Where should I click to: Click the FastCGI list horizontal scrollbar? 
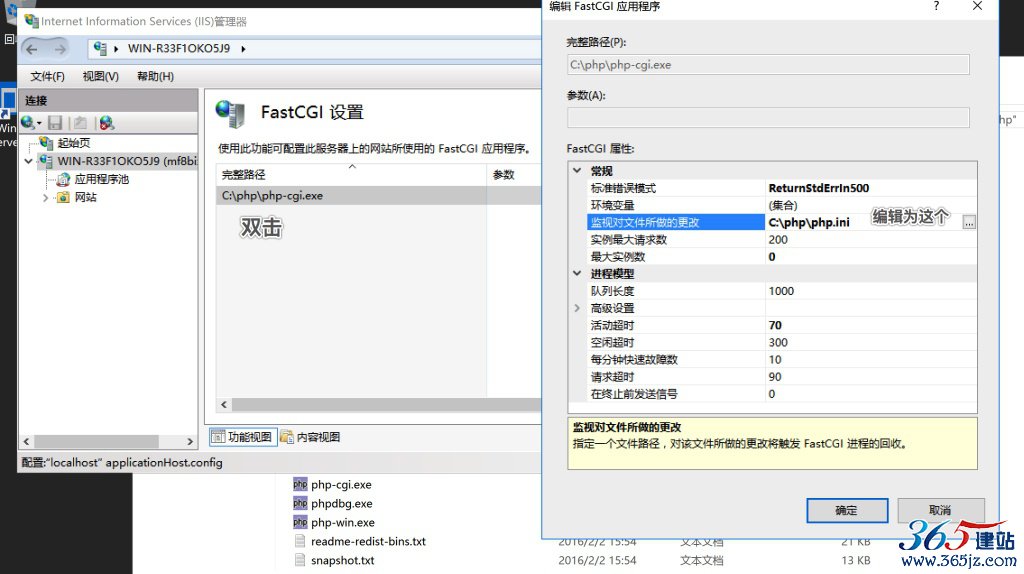pyautogui.click(x=385, y=404)
